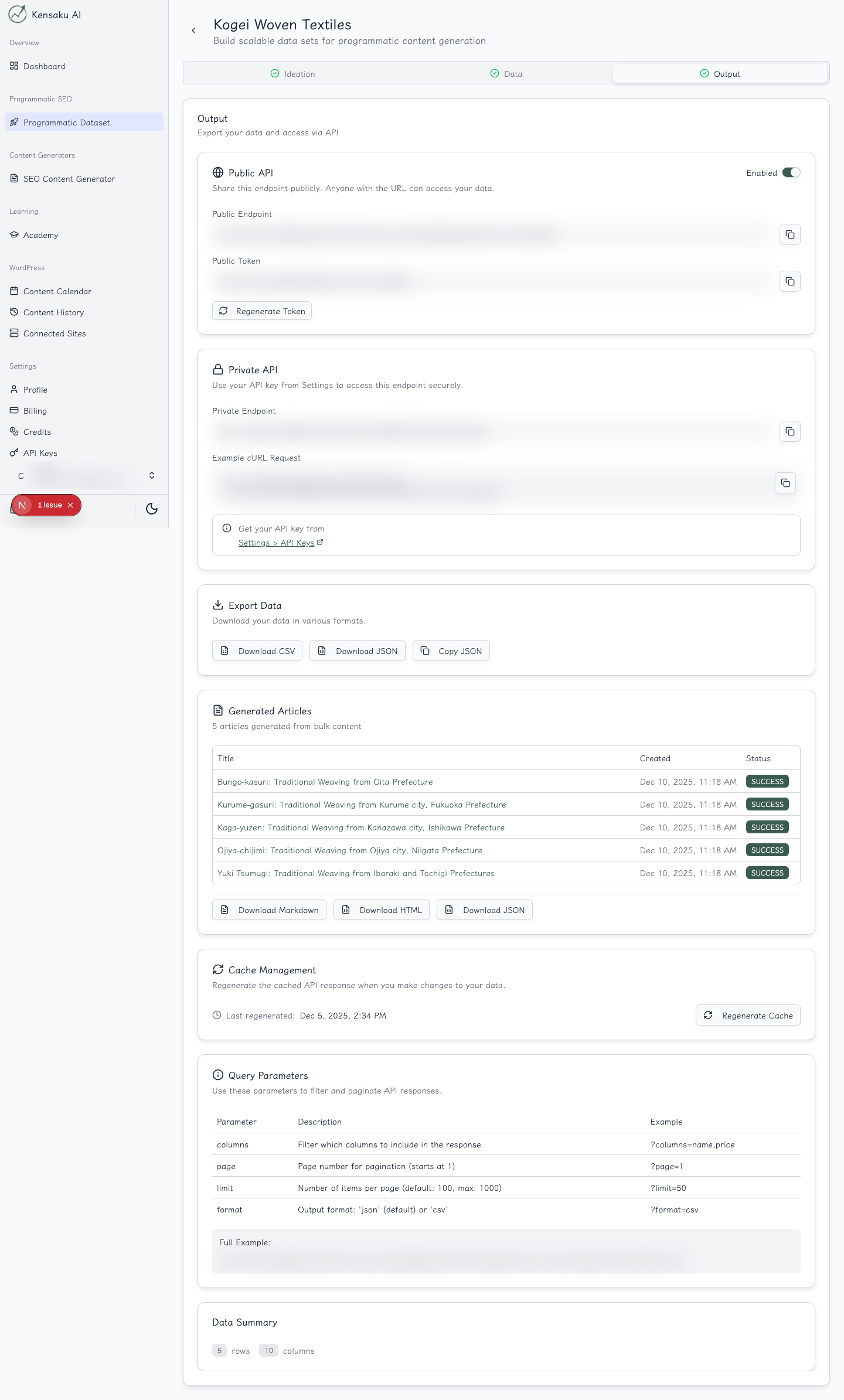Click Regenerate Token button
This screenshot has height=1400, width=844.
[x=262, y=311]
